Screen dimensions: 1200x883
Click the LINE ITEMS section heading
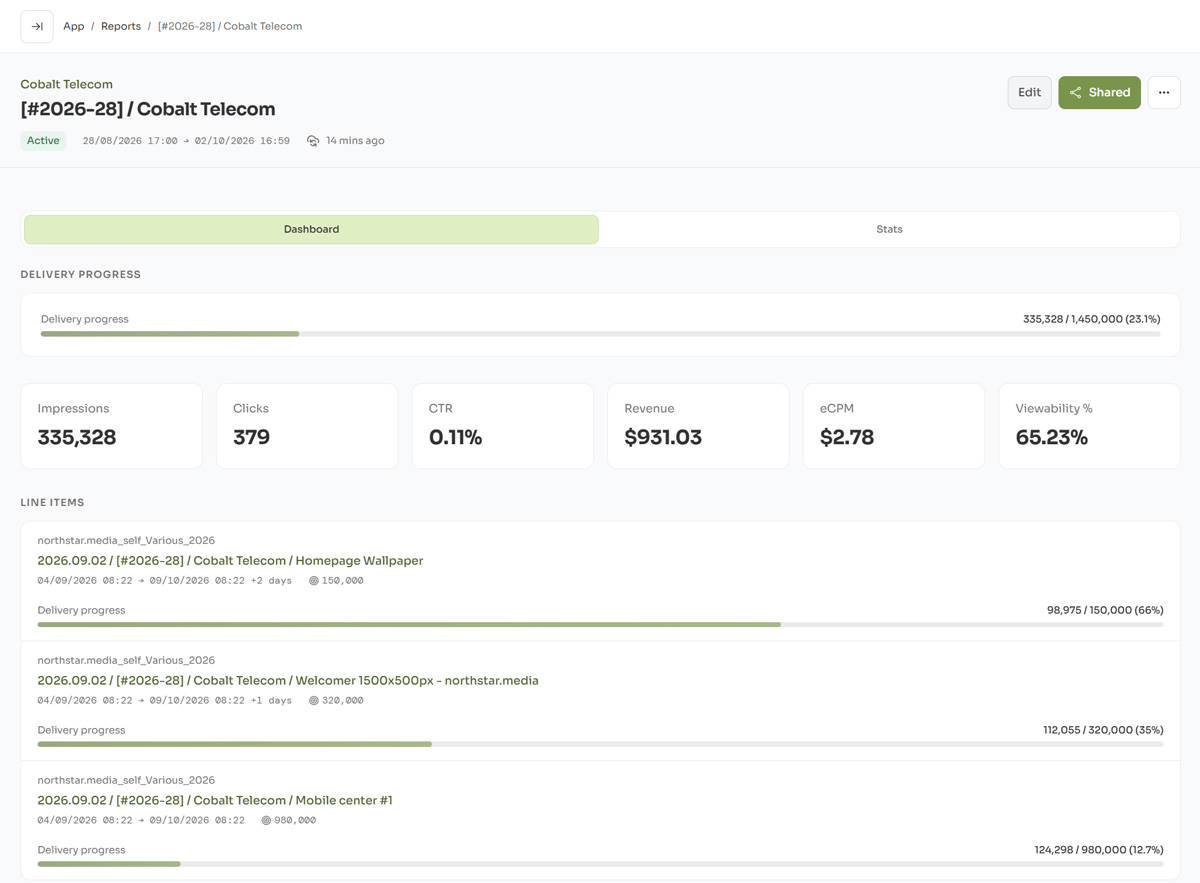click(x=52, y=503)
